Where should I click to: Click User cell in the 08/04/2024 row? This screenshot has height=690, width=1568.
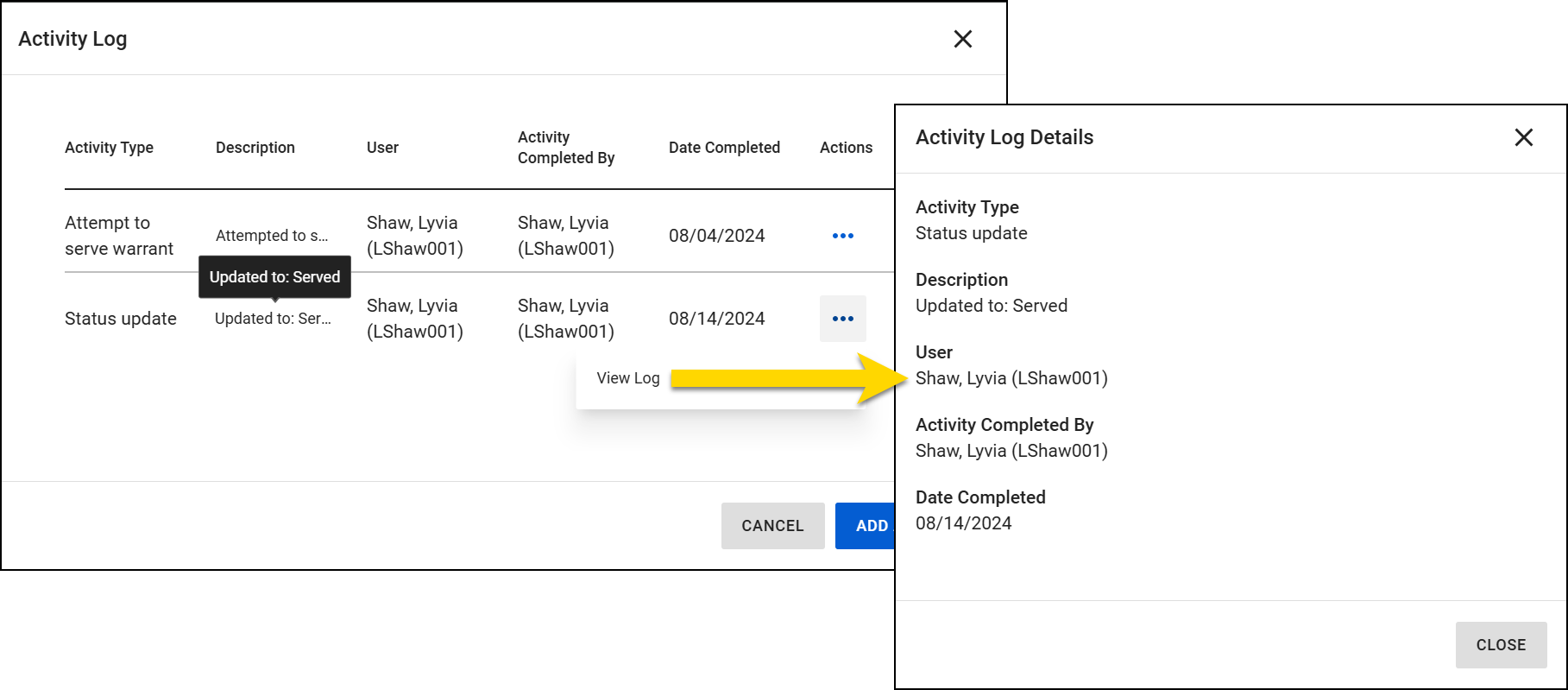pos(415,236)
